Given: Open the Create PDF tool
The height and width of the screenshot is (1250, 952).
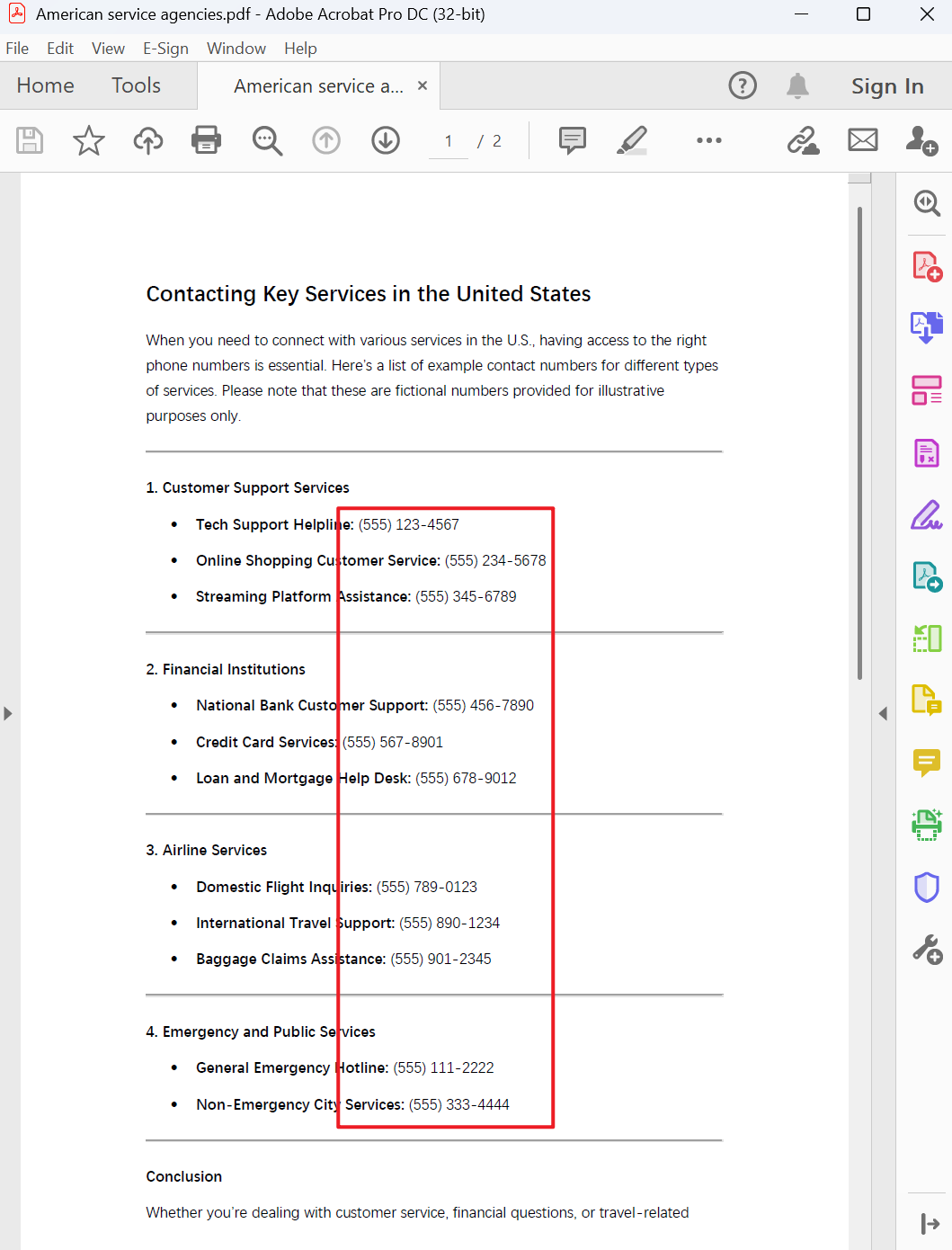Looking at the screenshot, I should point(927,265).
